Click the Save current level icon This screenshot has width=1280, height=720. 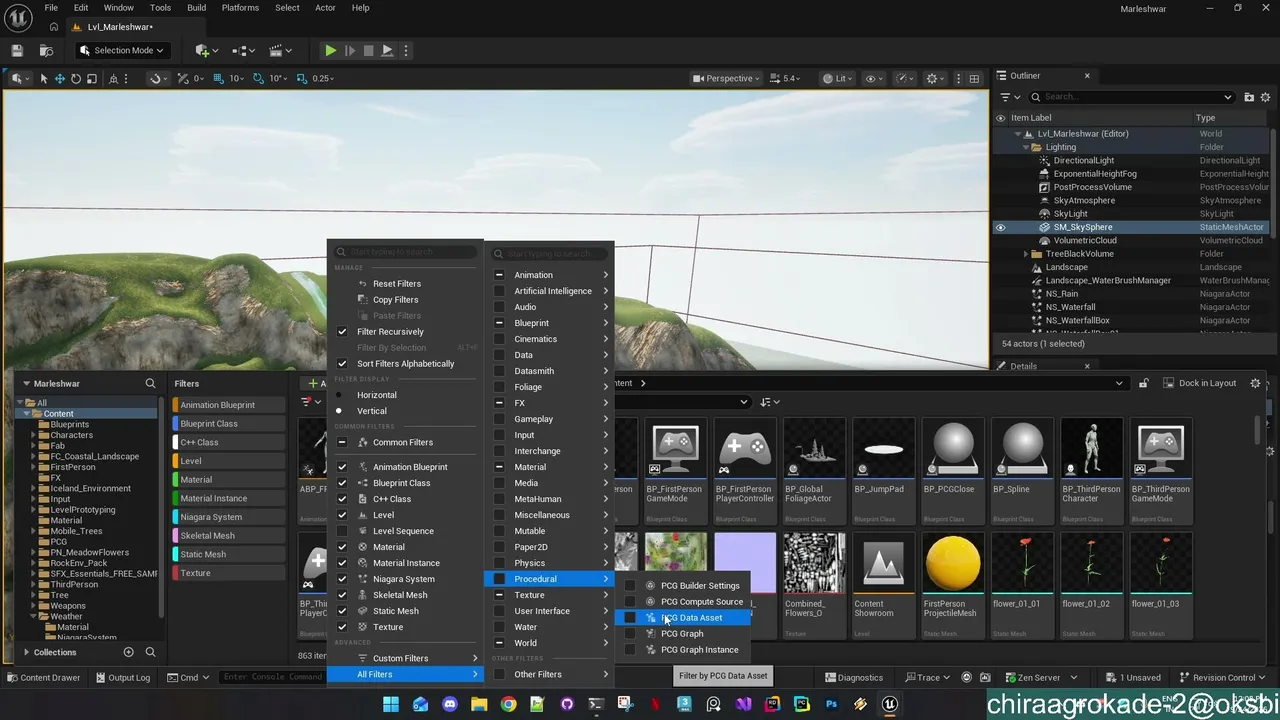pyautogui.click(x=17, y=50)
